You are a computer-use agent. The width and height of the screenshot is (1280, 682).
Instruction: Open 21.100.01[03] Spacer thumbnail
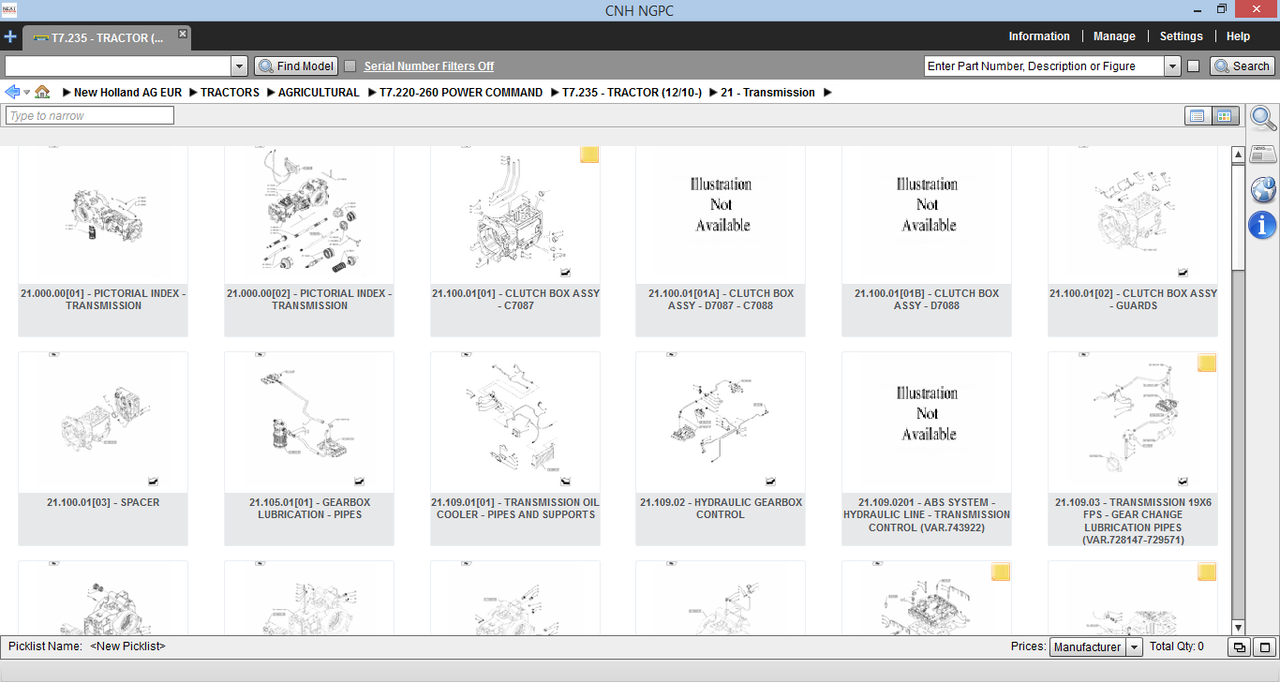[x=103, y=422]
